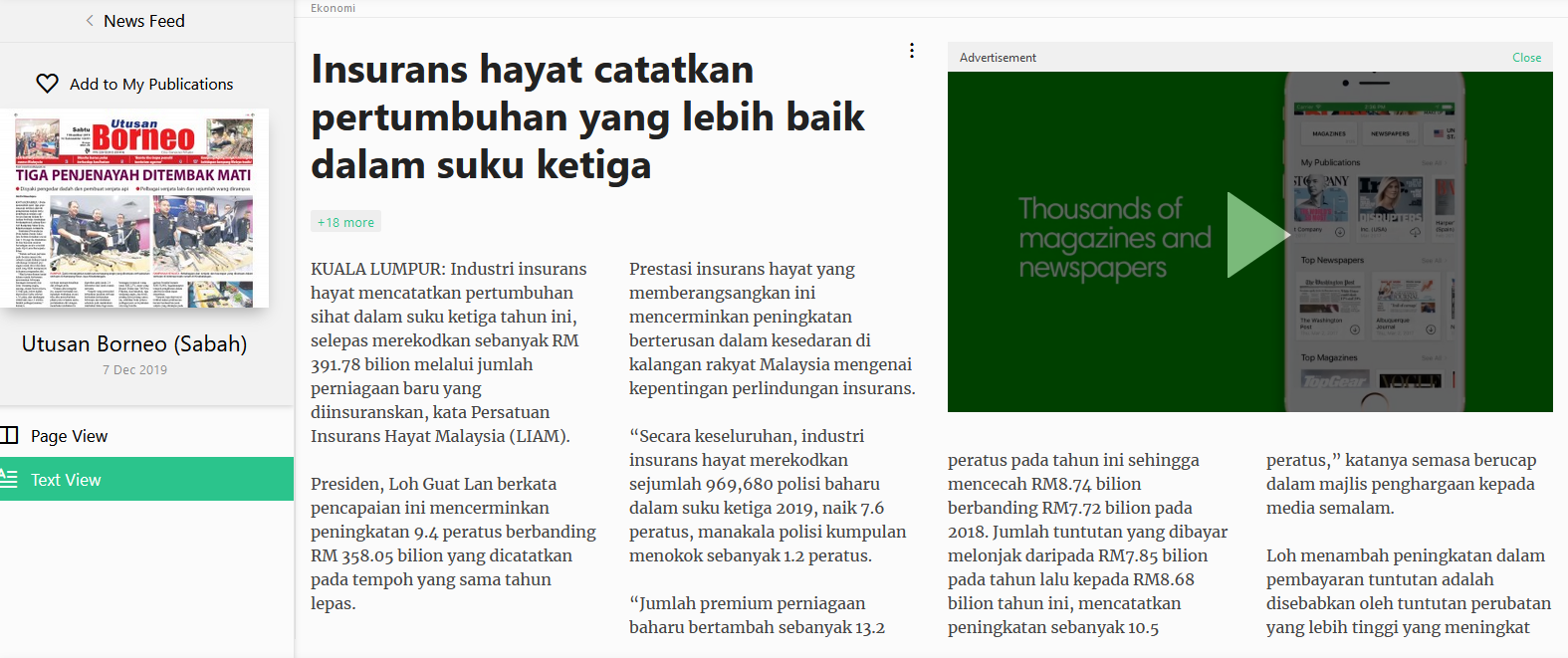Expand the +18 more tag
Screen dimensions: 1568x658
tap(345, 222)
